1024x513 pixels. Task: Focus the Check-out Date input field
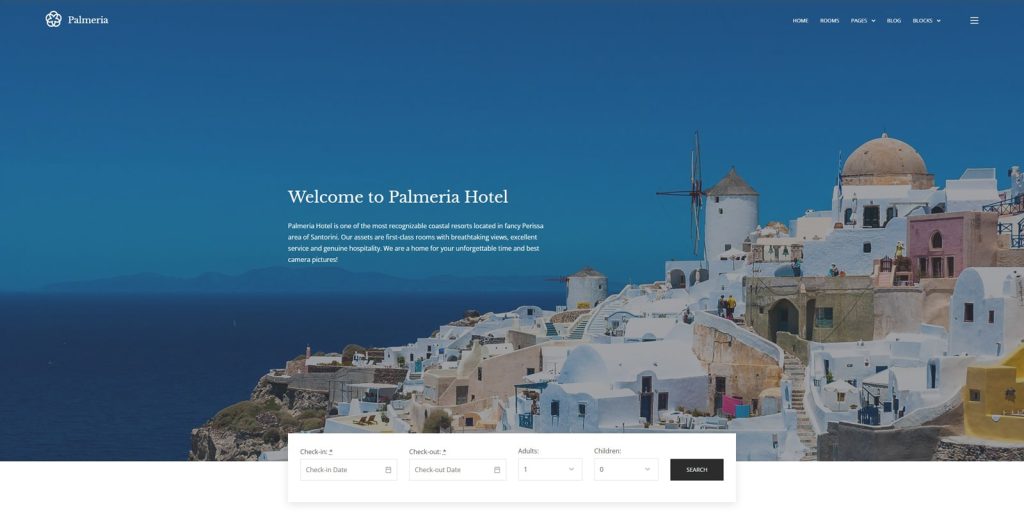point(457,470)
